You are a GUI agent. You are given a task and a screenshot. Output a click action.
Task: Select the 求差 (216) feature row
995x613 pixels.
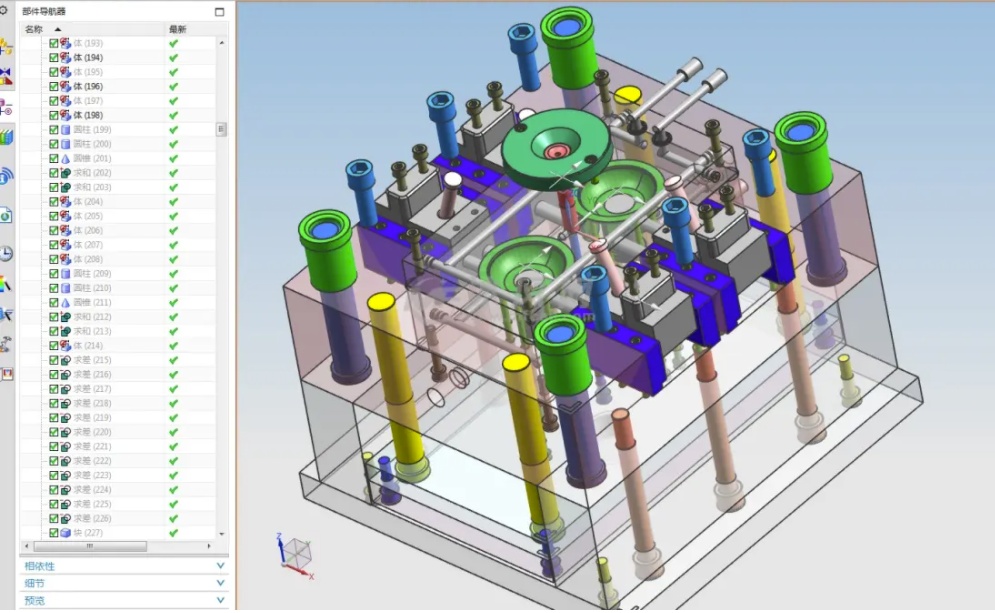point(119,374)
